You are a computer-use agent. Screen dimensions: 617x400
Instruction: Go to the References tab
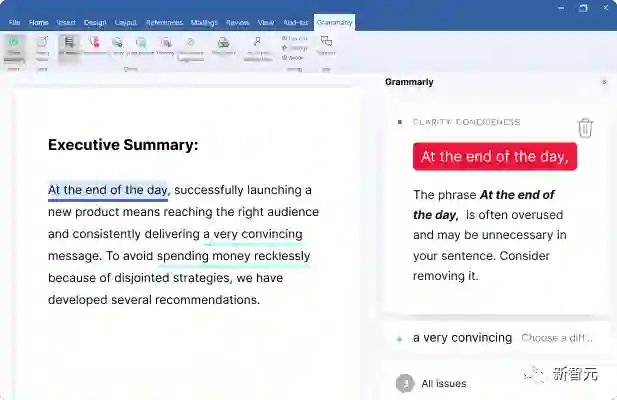click(164, 23)
